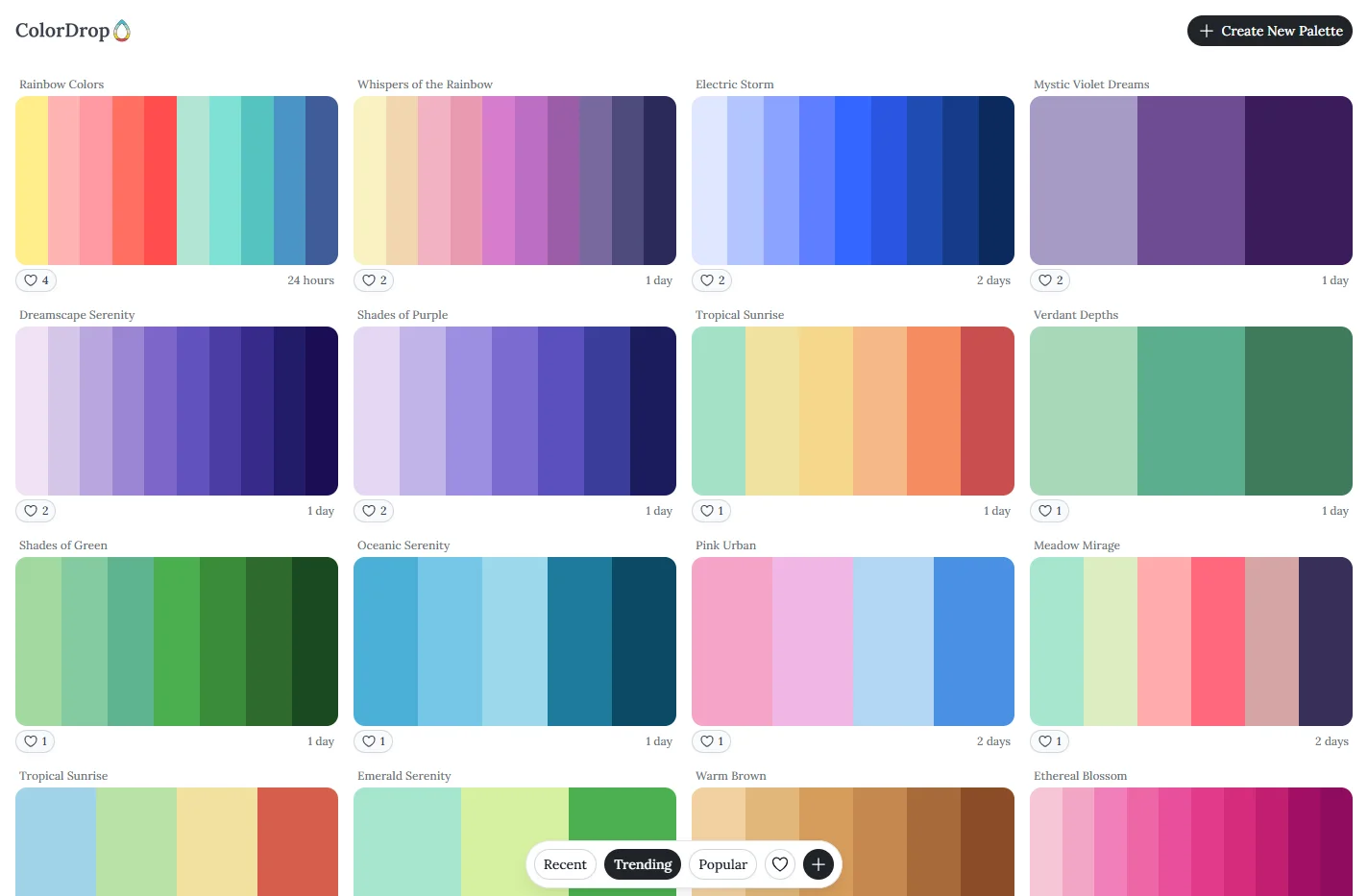Like the Shades of Purple palette
This screenshot has height=896, width=1368.
(x=375, y=511)
